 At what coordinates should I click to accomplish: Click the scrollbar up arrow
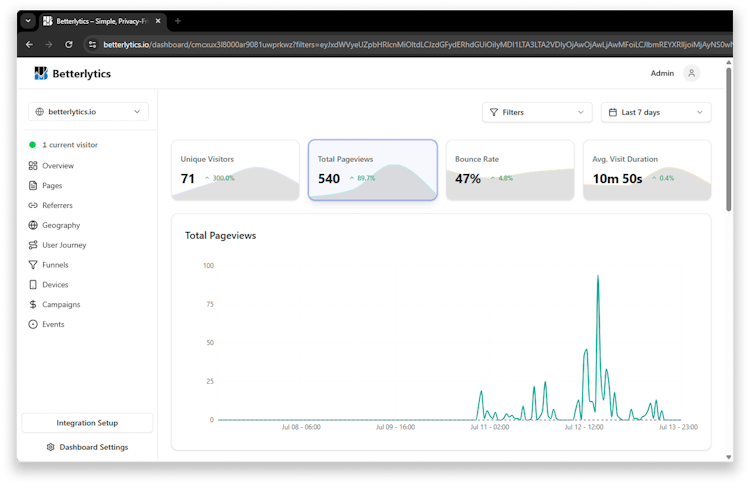tap(728, 62)
